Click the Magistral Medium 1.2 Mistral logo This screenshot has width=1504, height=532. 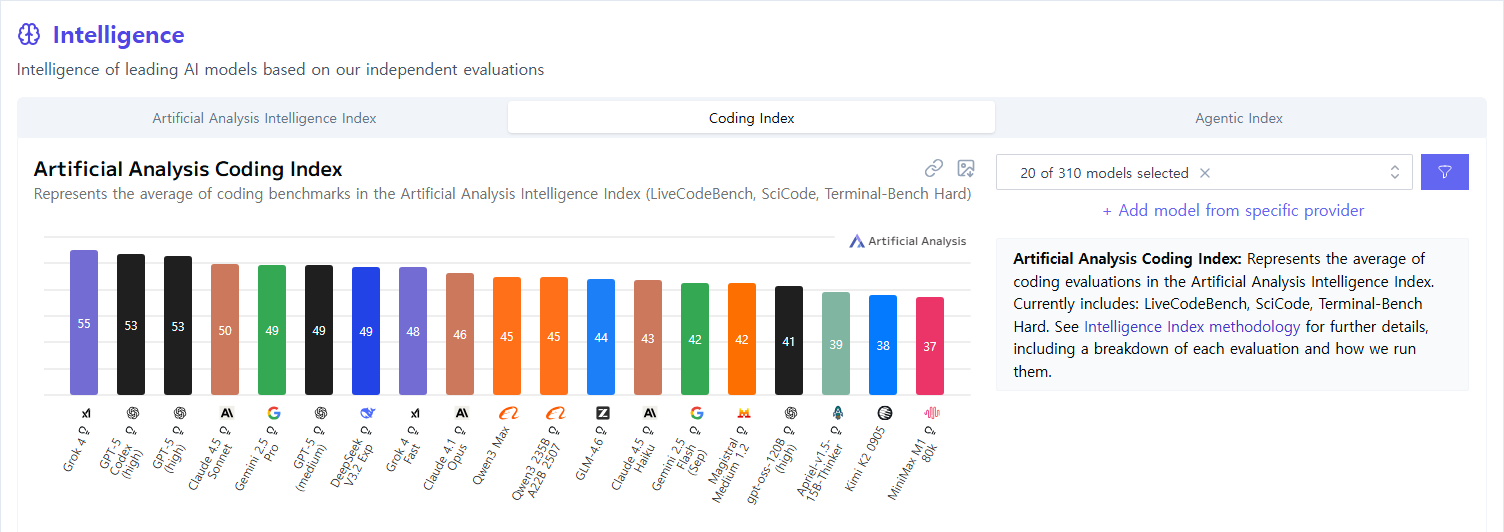(x=743, y=412)
